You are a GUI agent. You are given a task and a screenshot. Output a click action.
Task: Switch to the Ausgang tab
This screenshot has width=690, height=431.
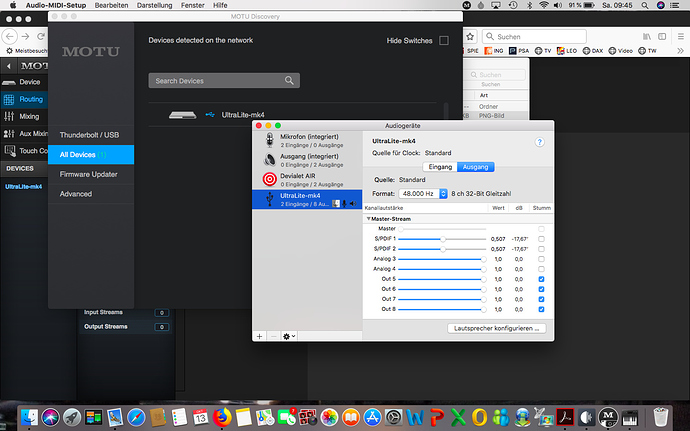click(476, 167)
